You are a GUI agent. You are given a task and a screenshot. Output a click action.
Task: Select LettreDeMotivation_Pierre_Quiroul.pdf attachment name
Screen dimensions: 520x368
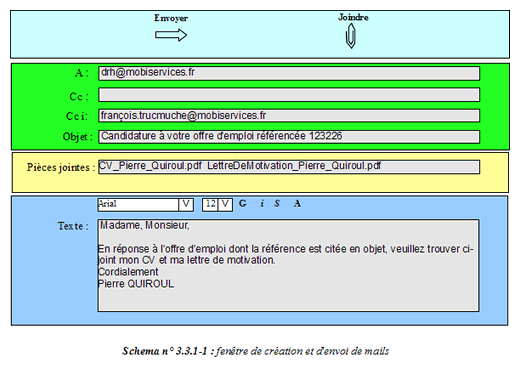[x=294, y=166]
